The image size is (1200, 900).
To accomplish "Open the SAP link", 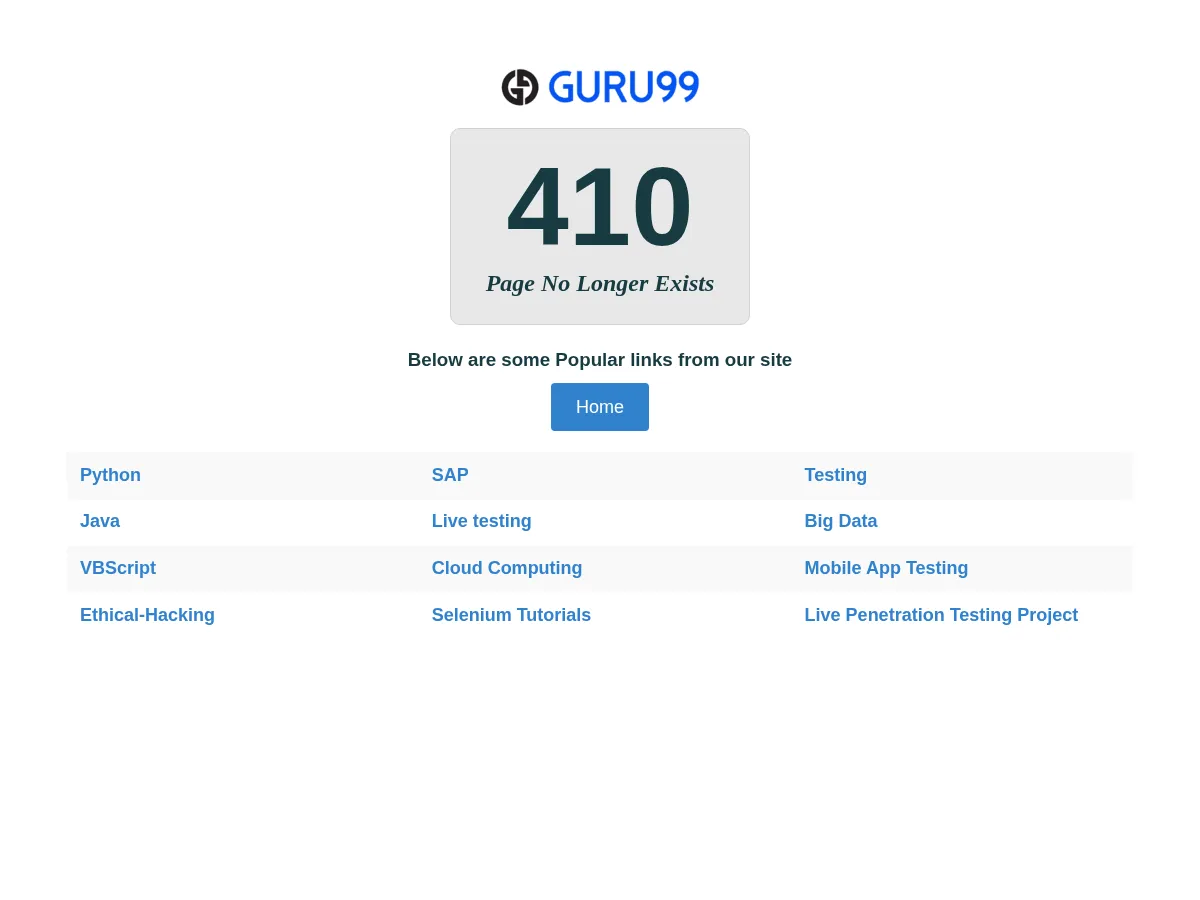I will (449, 475).
